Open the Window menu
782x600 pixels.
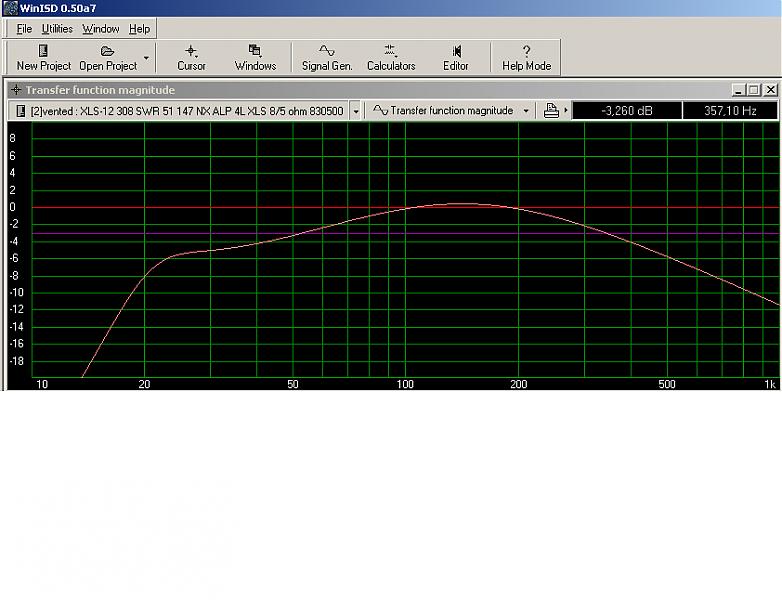click(100, 29)
